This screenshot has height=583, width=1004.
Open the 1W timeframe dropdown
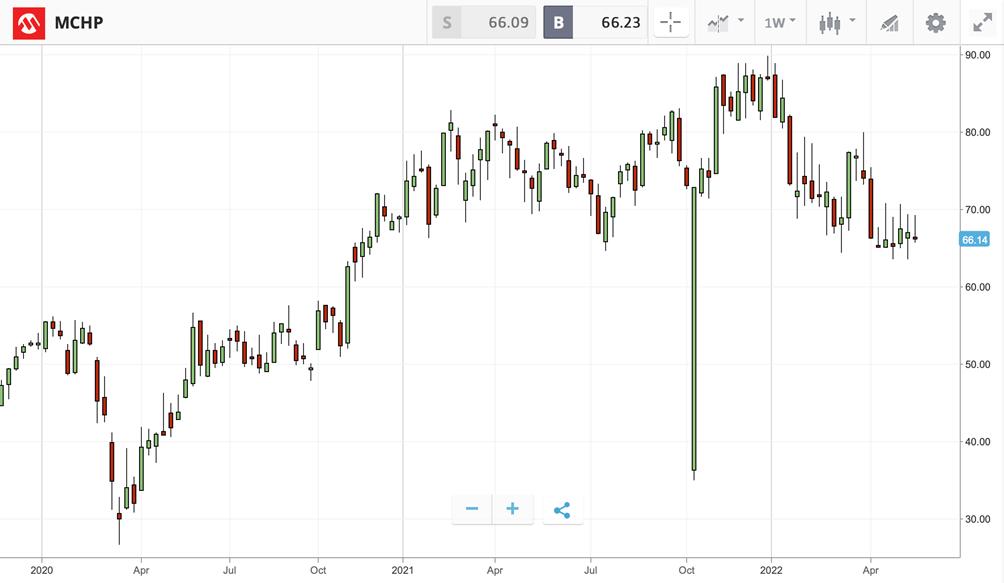tap(779, 22)
